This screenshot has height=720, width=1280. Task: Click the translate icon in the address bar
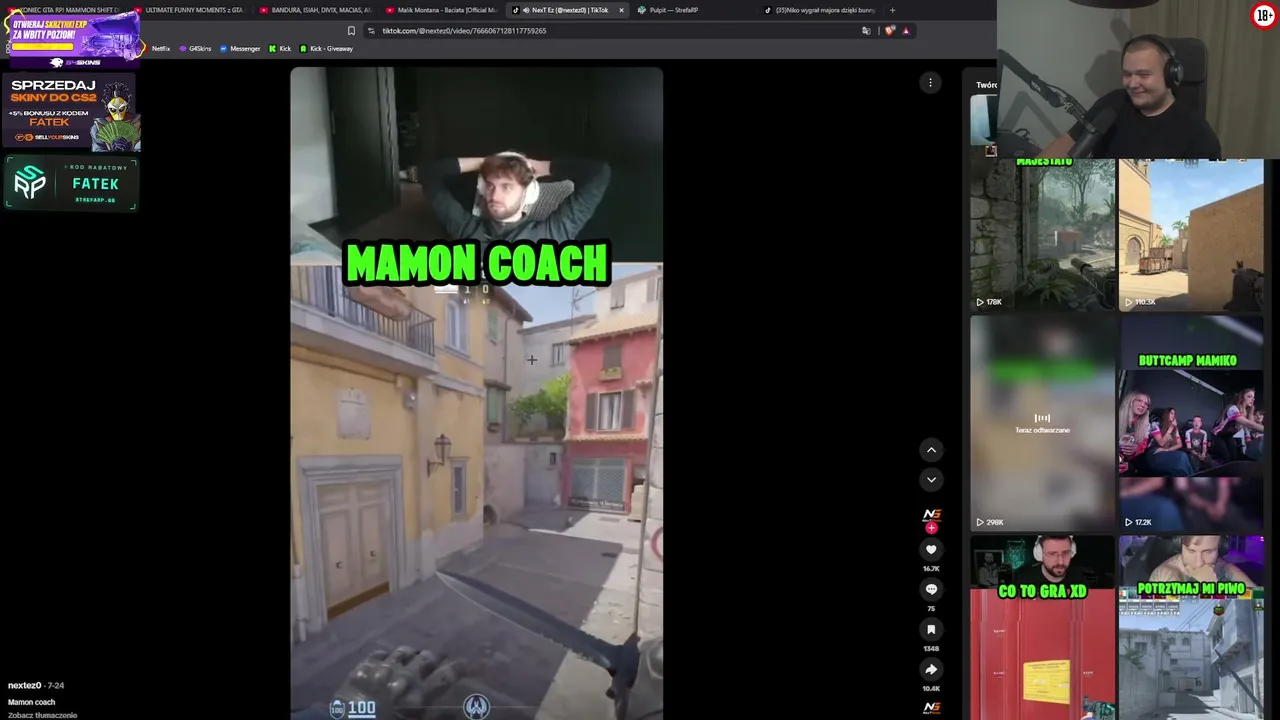tap(866, 31)
